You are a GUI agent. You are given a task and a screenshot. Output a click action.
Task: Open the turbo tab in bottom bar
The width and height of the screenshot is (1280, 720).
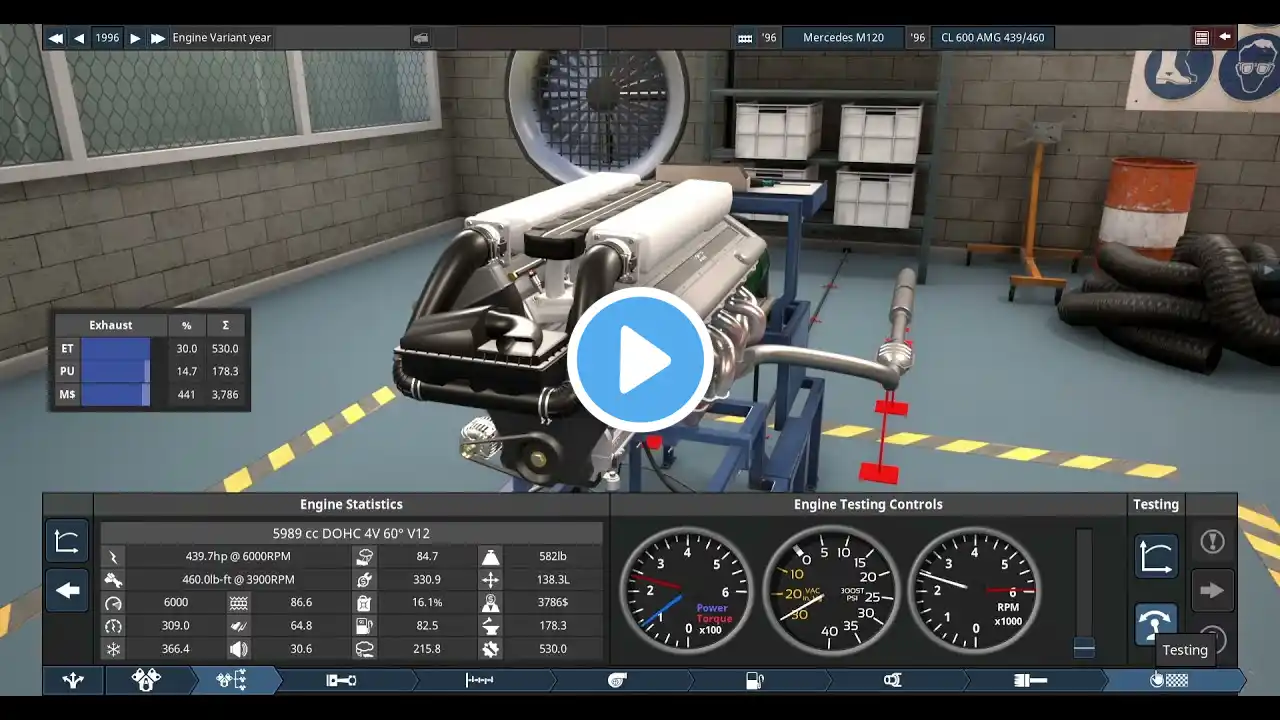click(x=618, y=680)
